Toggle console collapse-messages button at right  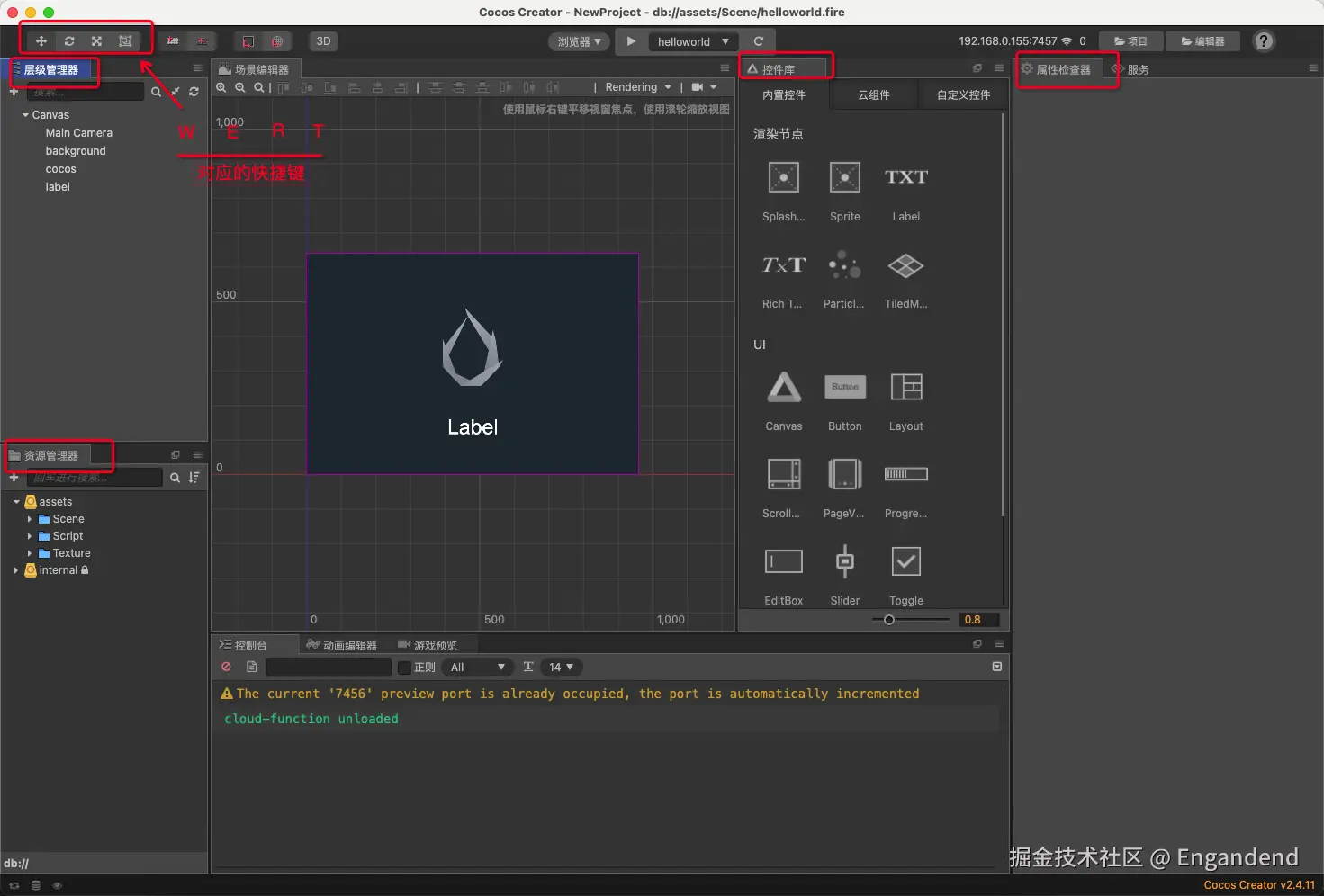pos(997,667)
